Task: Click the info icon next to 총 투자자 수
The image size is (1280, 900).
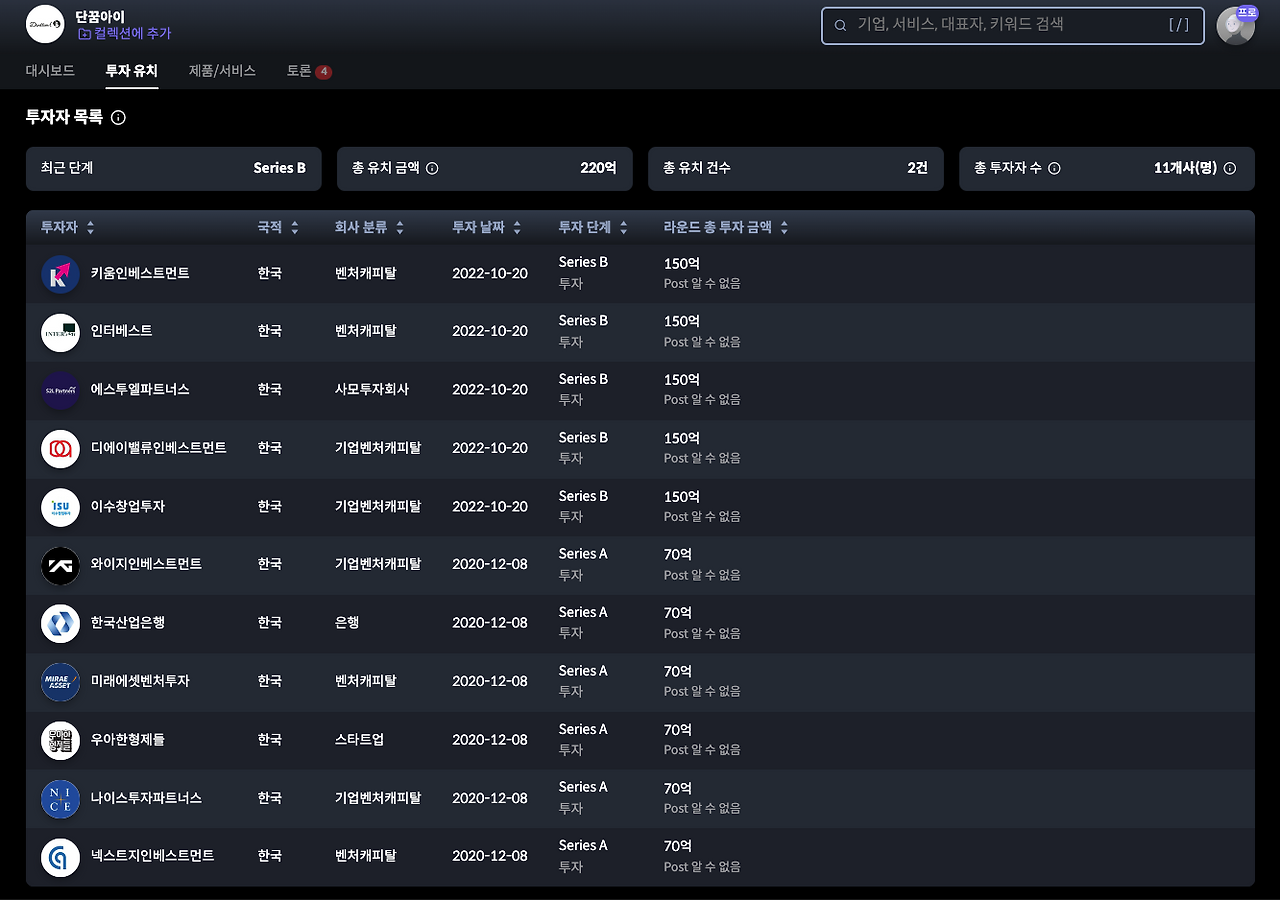Action: tap(1054, 168)
